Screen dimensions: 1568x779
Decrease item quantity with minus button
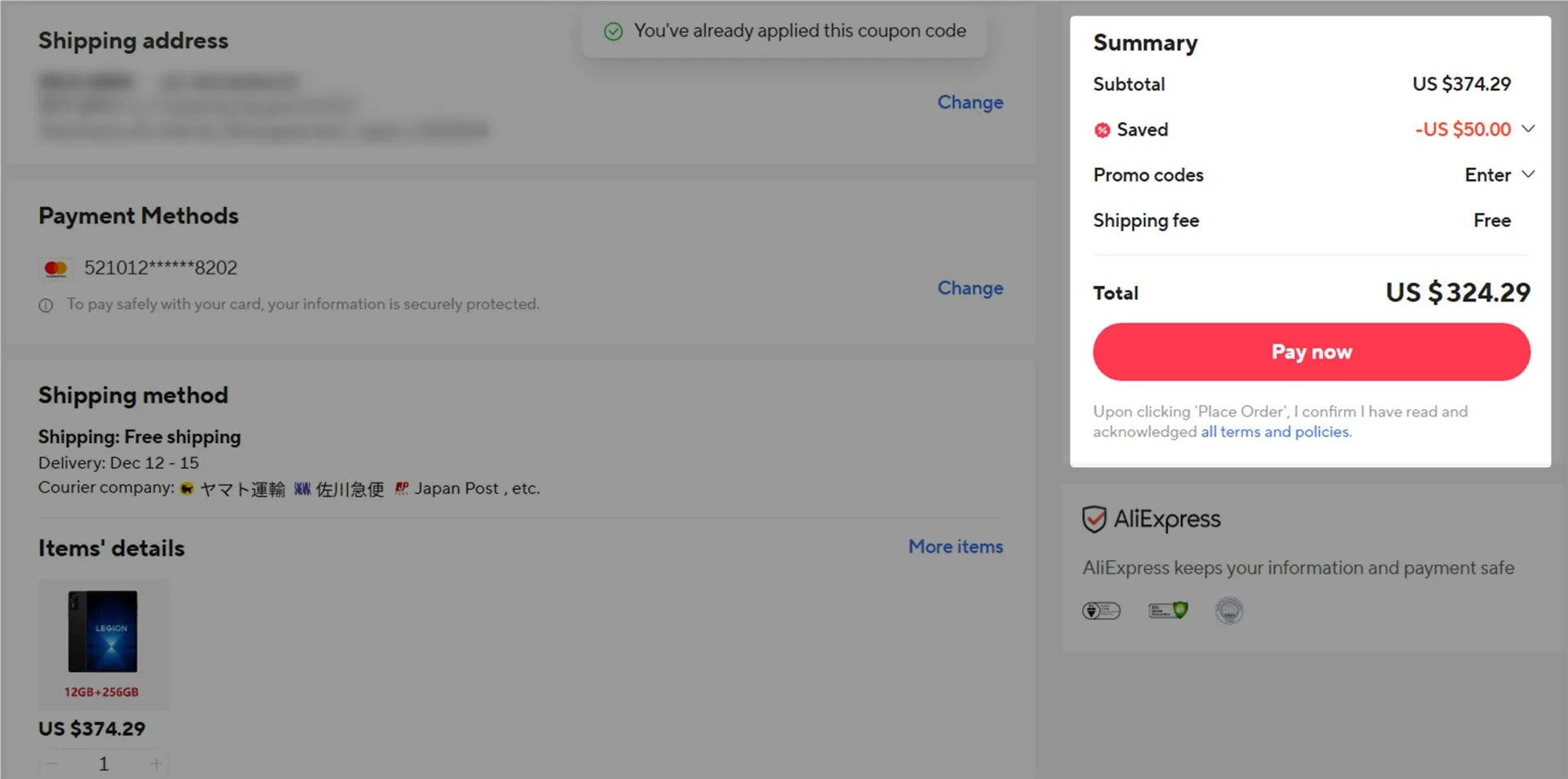(x=52, y=764)
